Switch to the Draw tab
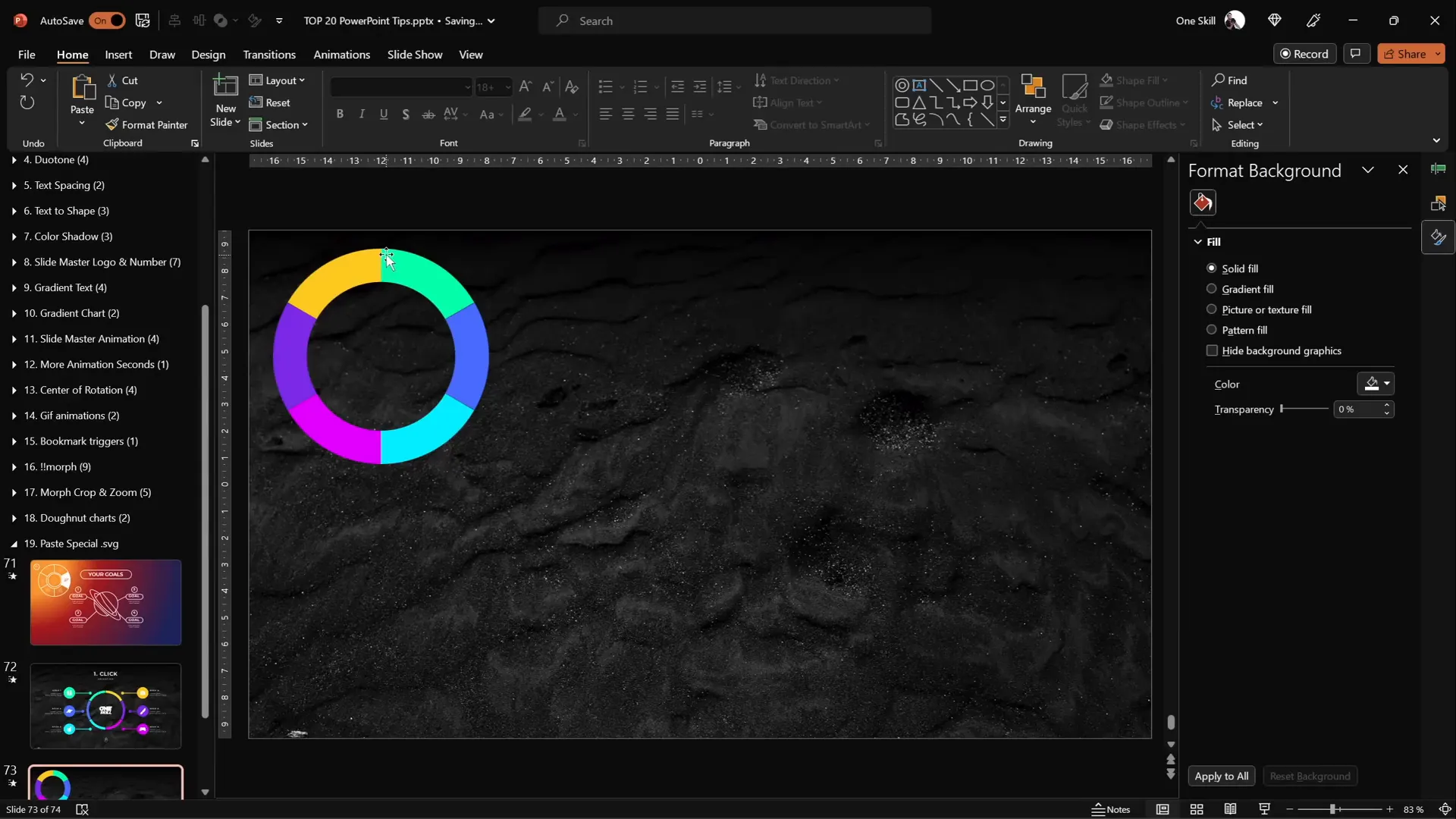 pyautogui.click(x=162, y=54)
